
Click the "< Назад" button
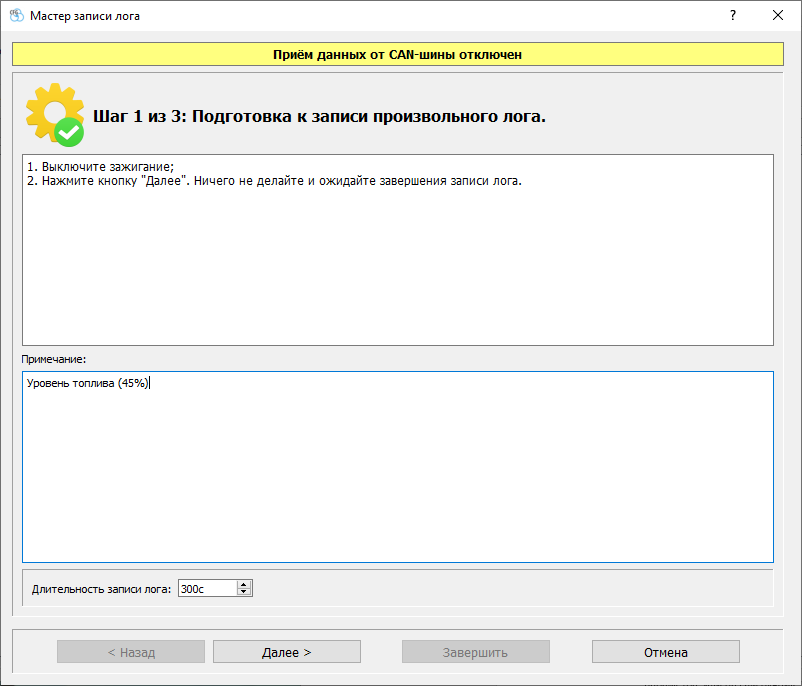(131, 652)
